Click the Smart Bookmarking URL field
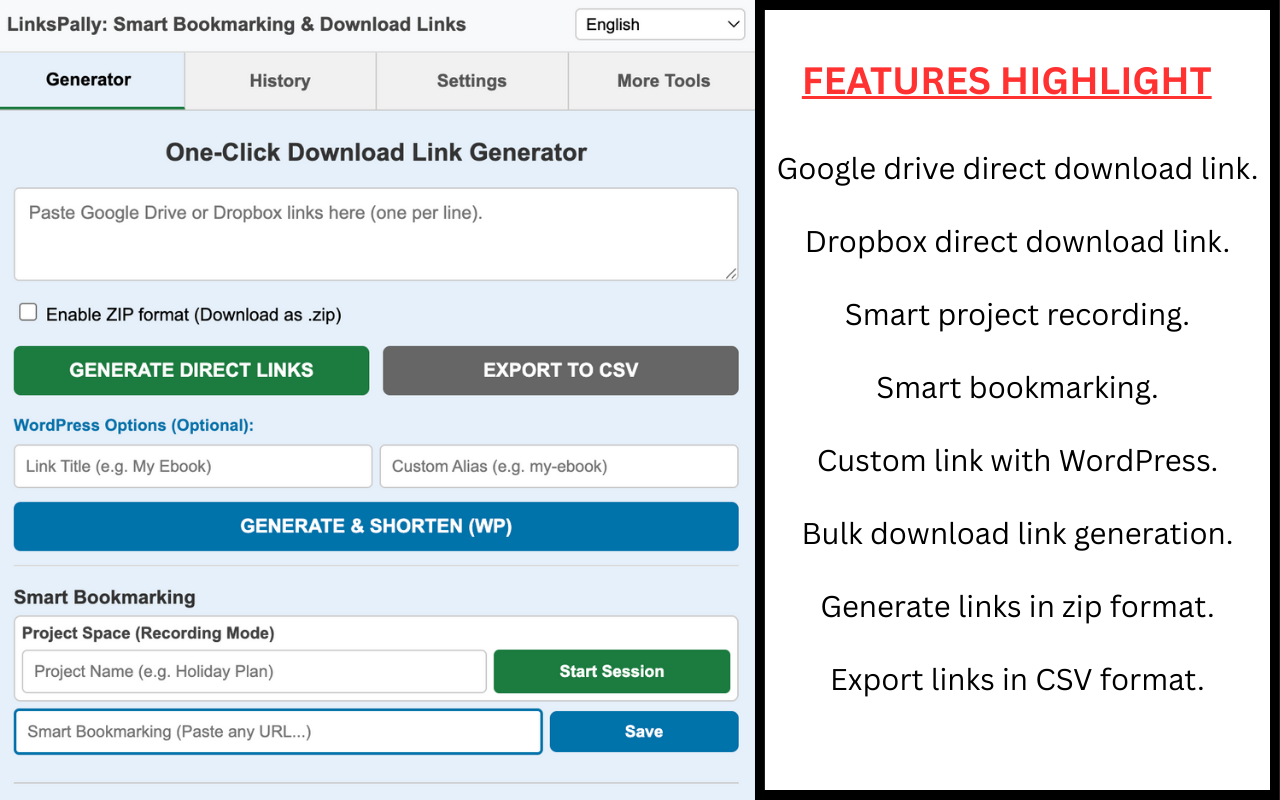Screen dimensions: 1280x800 [278, 731]
